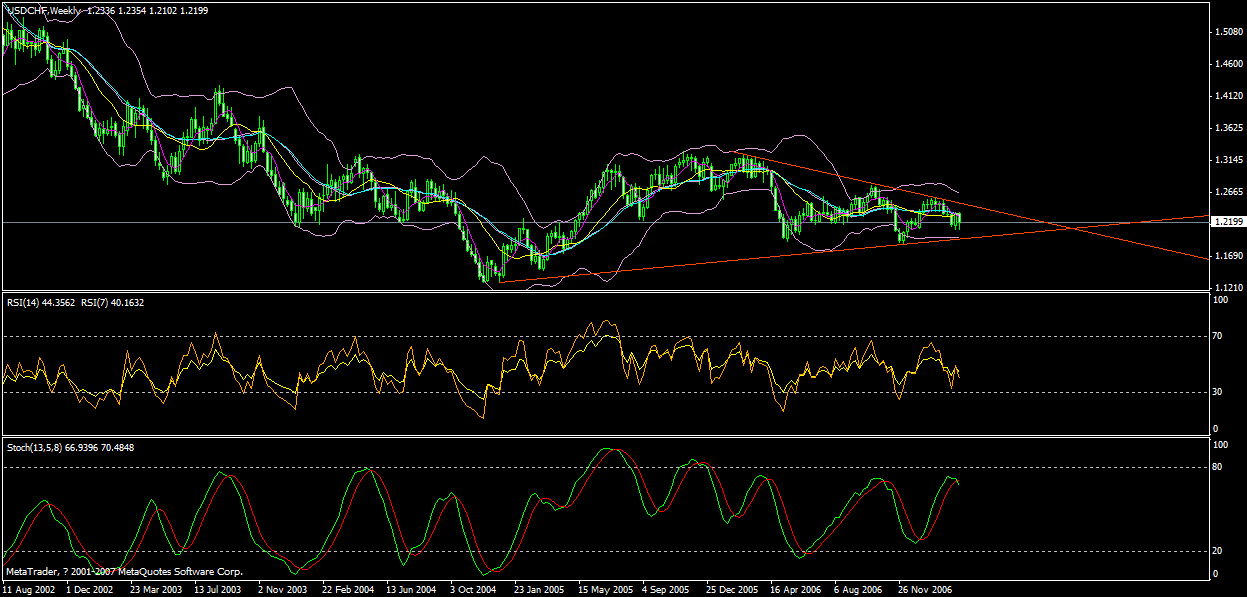This screenshot has height=597, width=1247.
Task: Click the 4 Sep 2005 date label
Action: pyautogui.click(x=668, y=590)
